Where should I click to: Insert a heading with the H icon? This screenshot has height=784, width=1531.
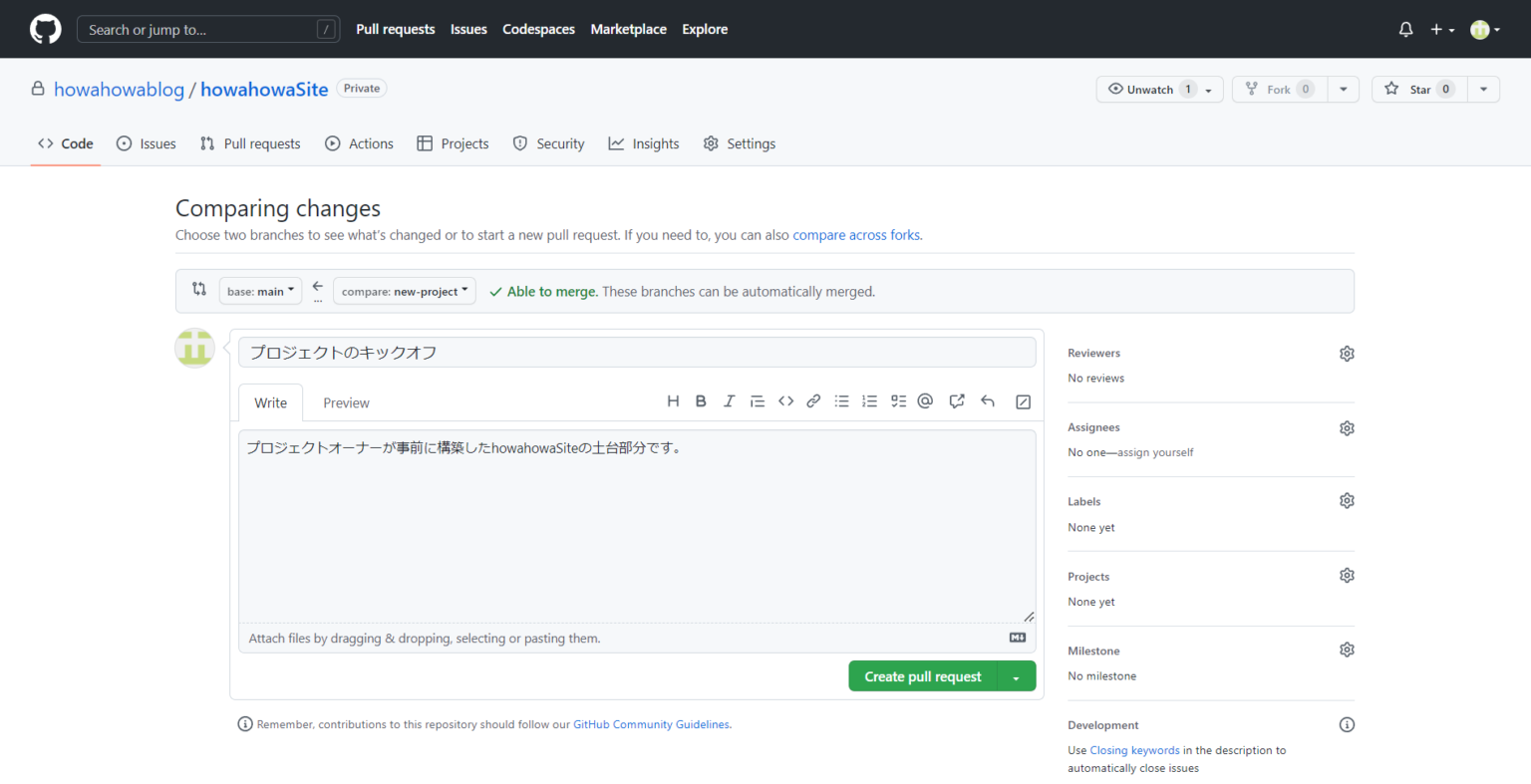[x=673, y=401]
